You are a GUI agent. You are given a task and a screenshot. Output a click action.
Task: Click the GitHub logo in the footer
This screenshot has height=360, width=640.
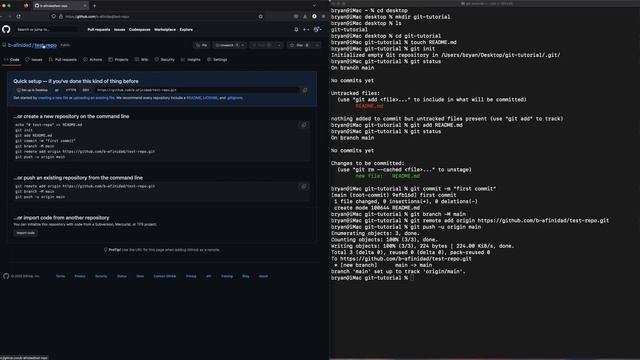pyautogui.click(x=6, y=276)
